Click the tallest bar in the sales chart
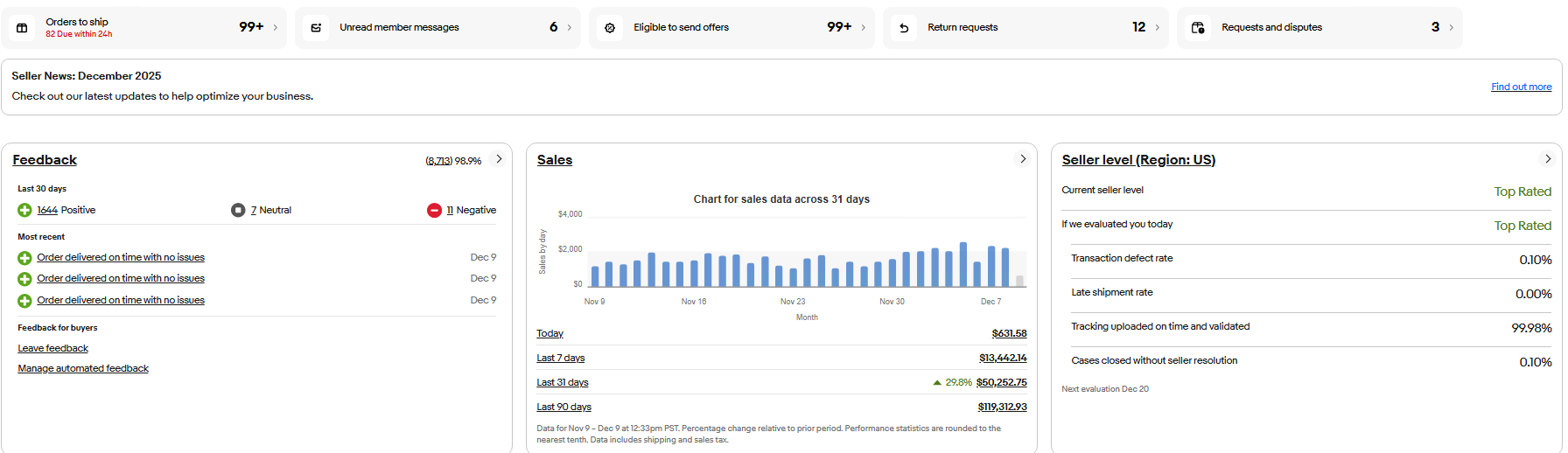Image resolution: width=1568 pixels, height=453 pixels. point(963,265)
